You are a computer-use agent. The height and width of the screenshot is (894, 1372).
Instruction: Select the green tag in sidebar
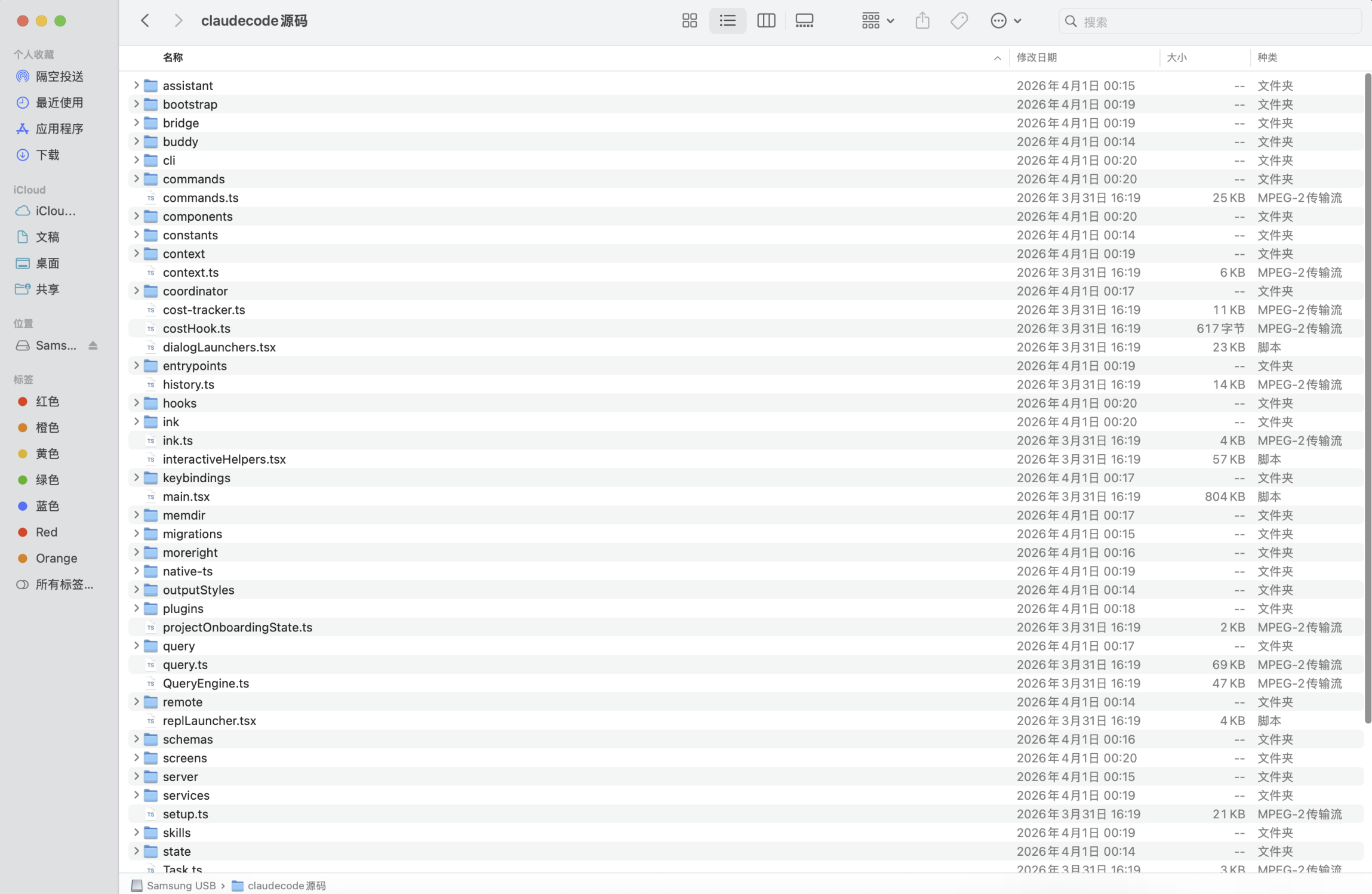pyautogui.click(x=47, y=480)
